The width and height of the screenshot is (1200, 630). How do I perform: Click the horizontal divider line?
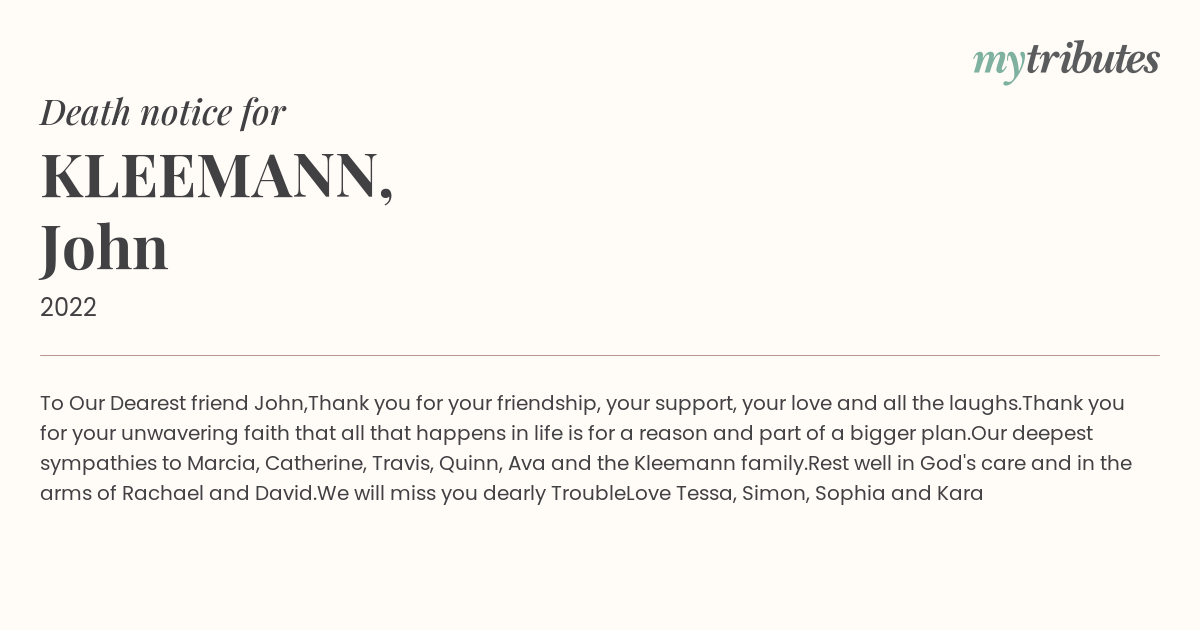[600, 355]
